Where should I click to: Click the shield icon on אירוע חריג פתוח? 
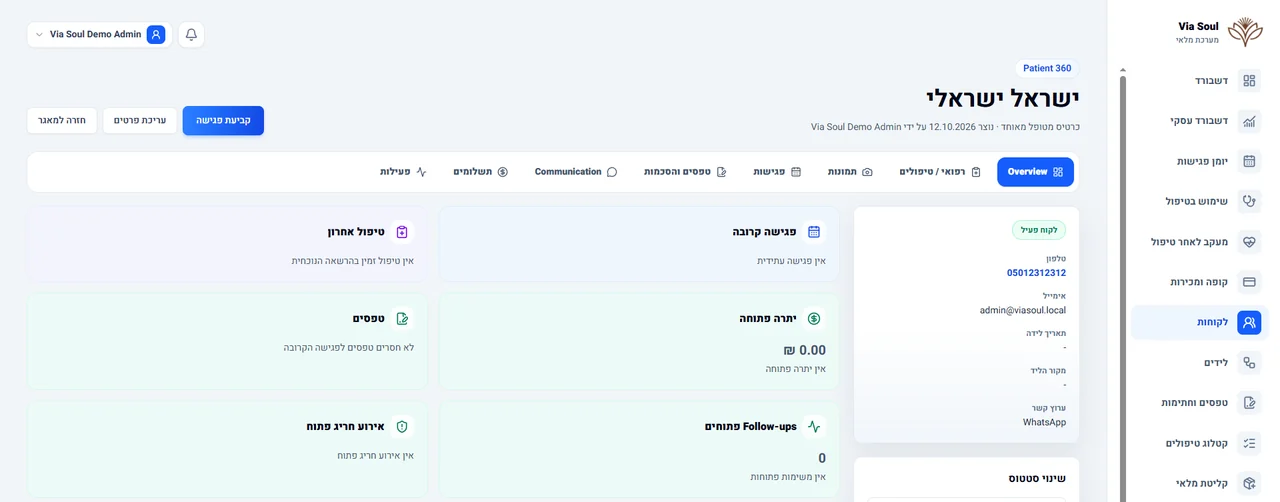[x=402, y=427]
